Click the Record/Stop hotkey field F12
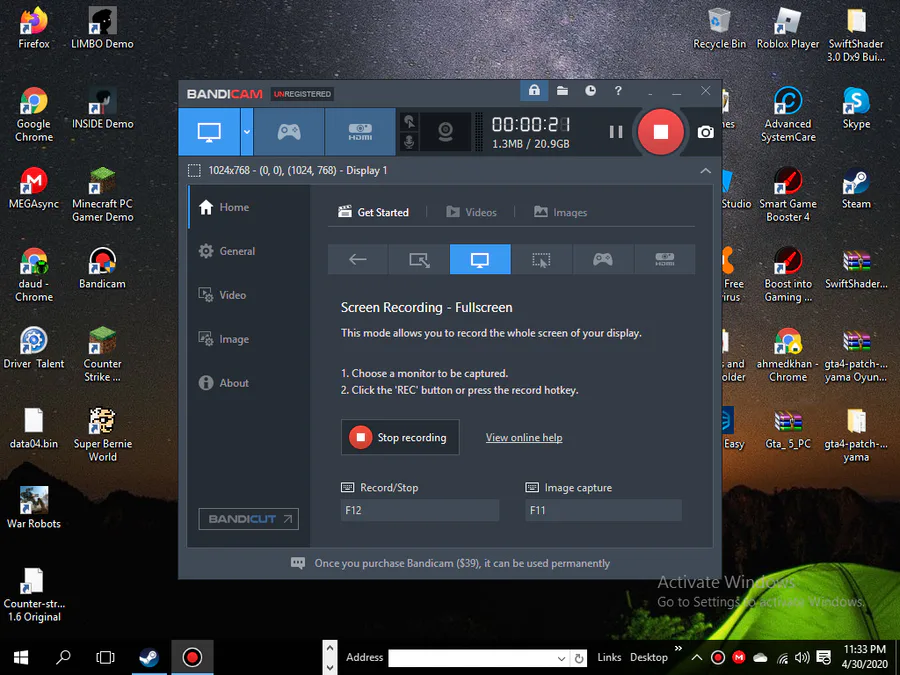Image resolution: width=900 pixels, height=675 pixels. click(420, 510)
